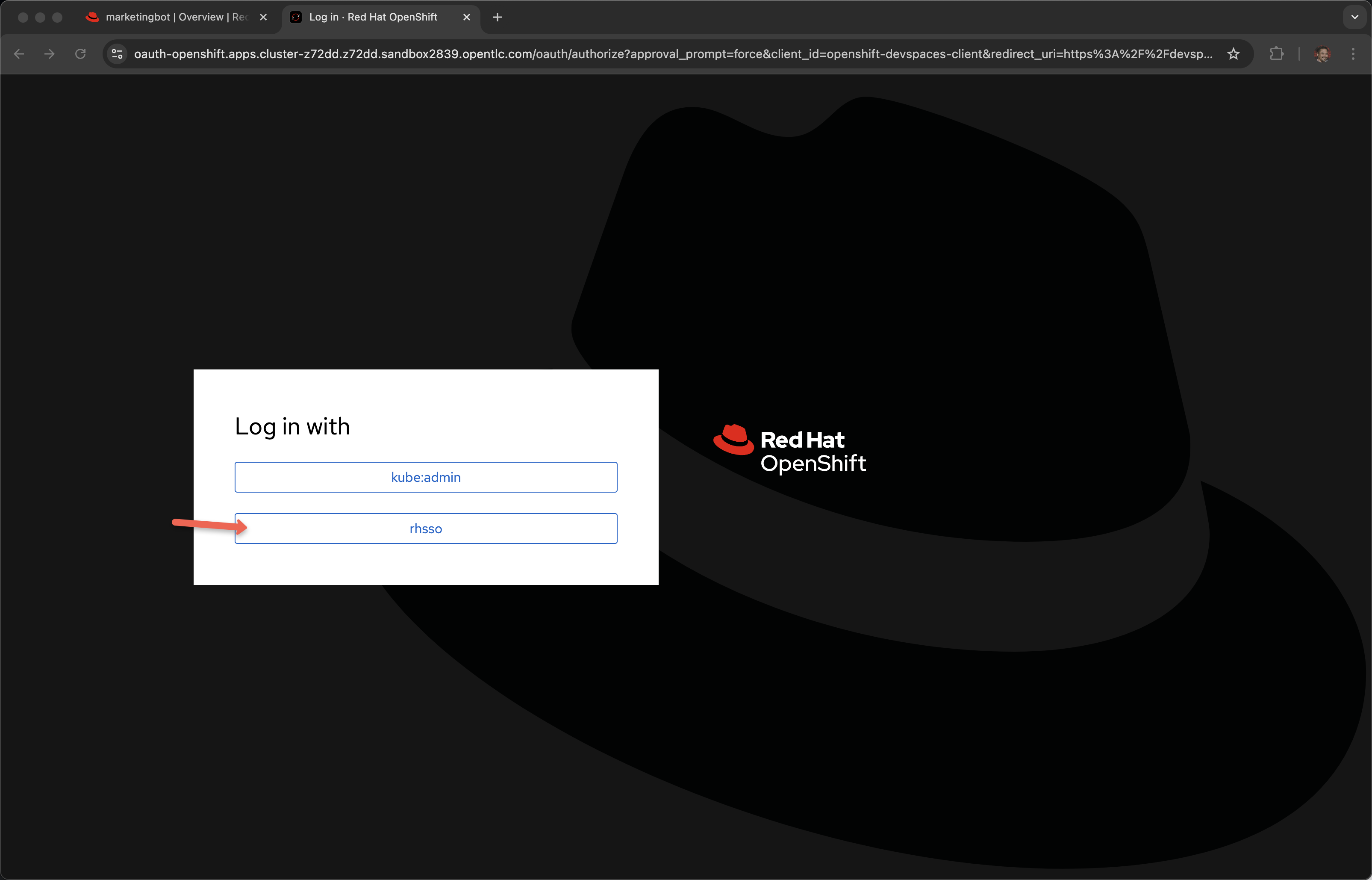Click the Red Hat OpenShift logo
Screen dimensions: 1372x880
812,451
